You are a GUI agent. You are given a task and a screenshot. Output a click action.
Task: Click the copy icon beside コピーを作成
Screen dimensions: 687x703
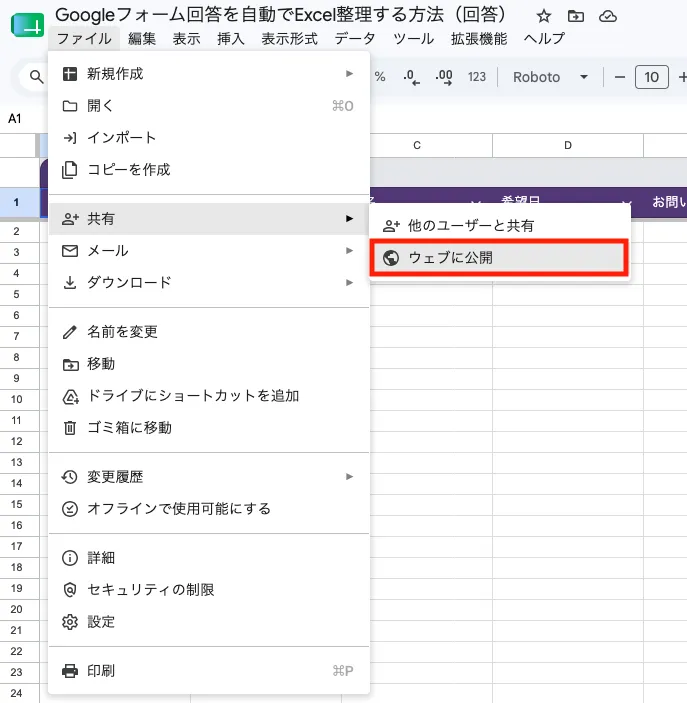[x=70, y=169]
